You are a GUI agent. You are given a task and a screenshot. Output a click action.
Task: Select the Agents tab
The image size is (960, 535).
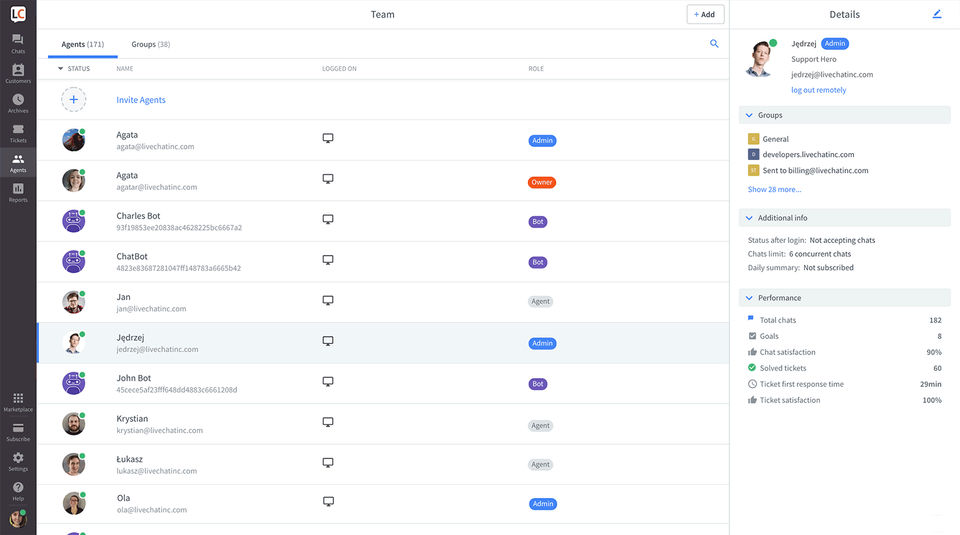coord(82,45)
